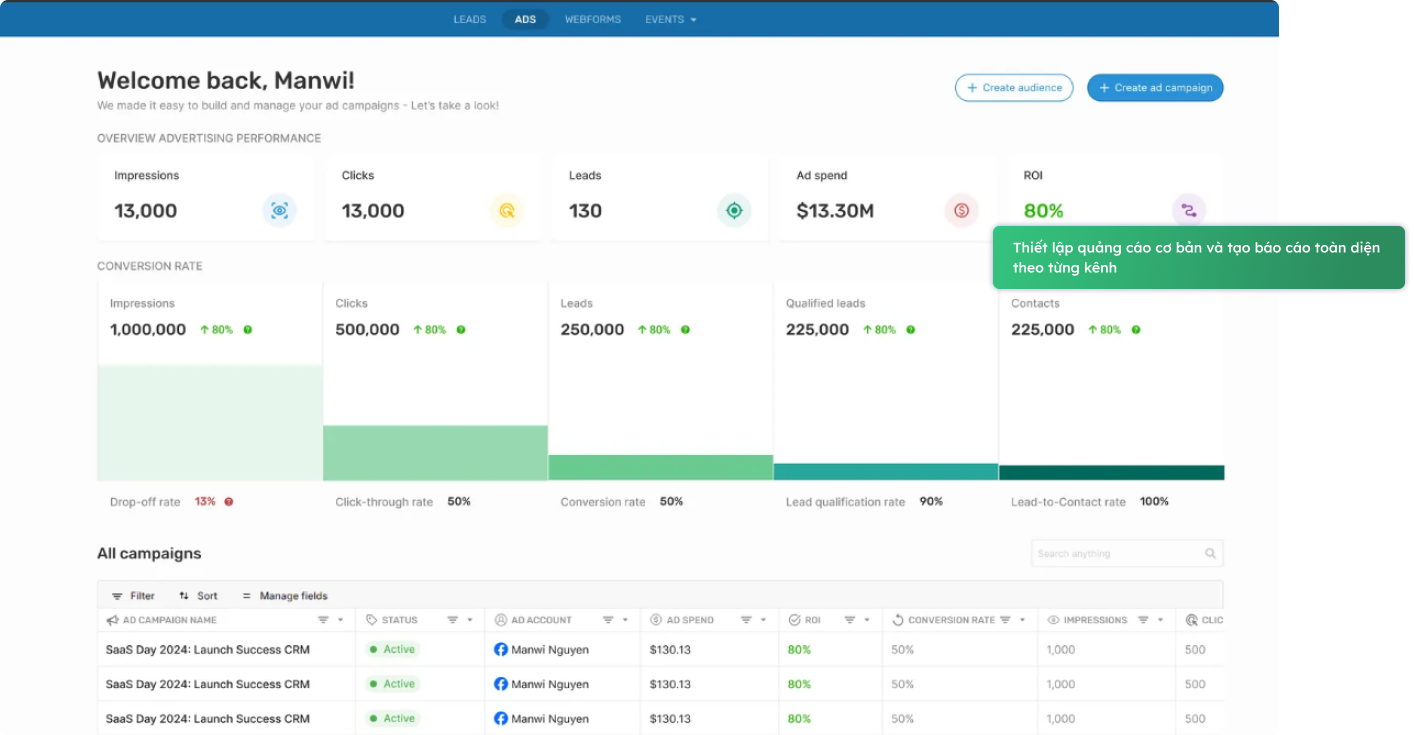Switch to the Leads tab
1415x735 pixels.
pos(470,19)
